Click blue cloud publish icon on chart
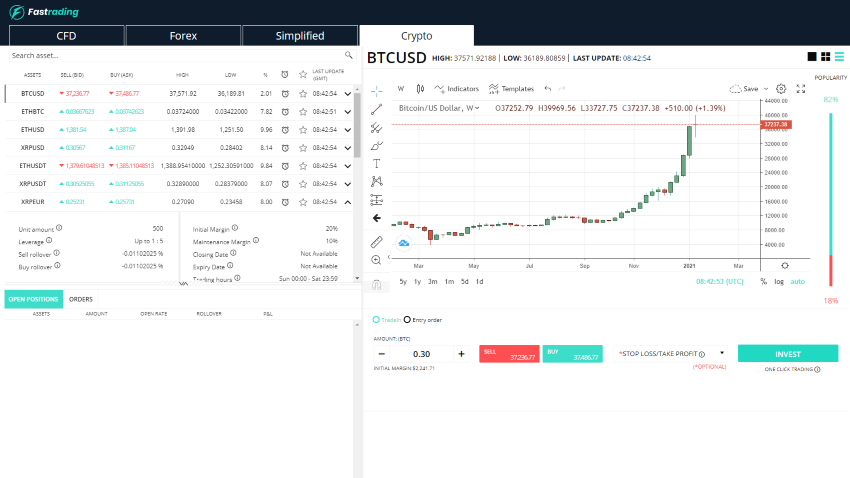 (x=404, y=243)
